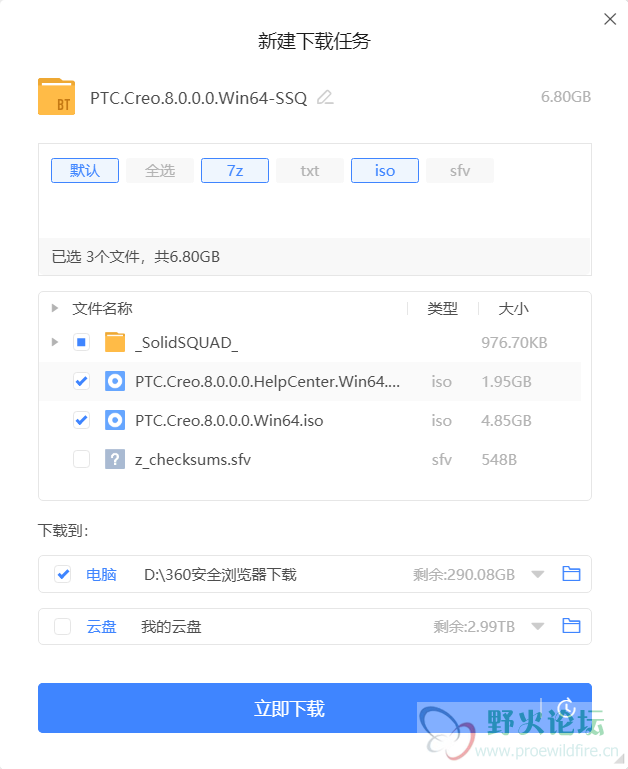Select the PTC.Creo.8.0.0.0.HelpCenter.Win64 file name
Viewport: 628px width, 769px height.
[267, 381]
